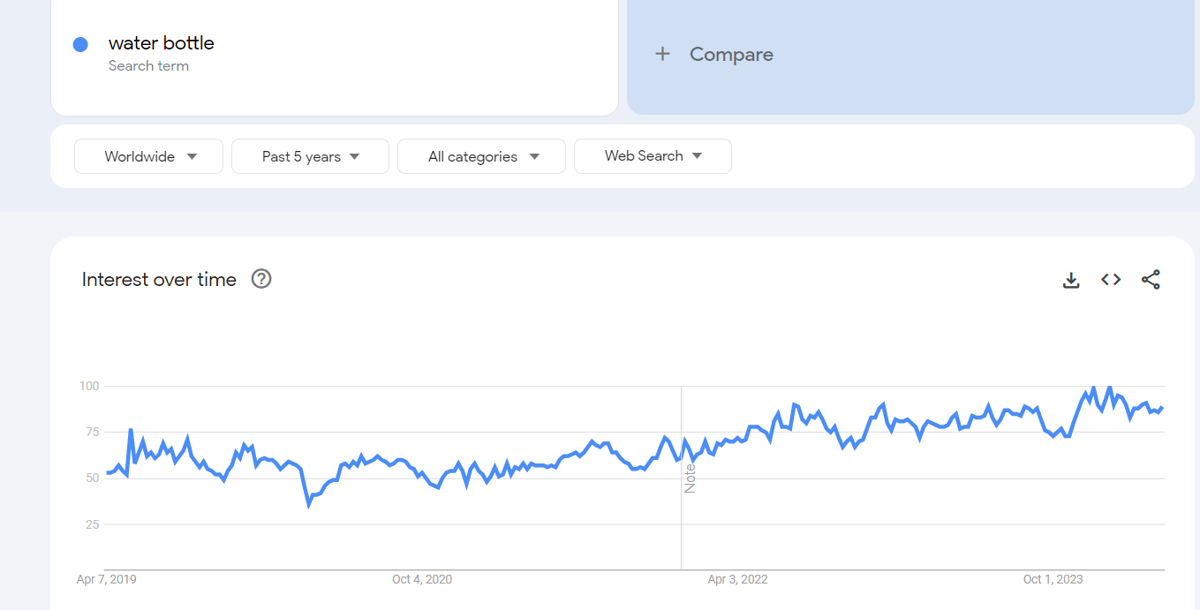1200x610 pixels.
Task: Click the Search term subtitle text
Action: [149, 66]
